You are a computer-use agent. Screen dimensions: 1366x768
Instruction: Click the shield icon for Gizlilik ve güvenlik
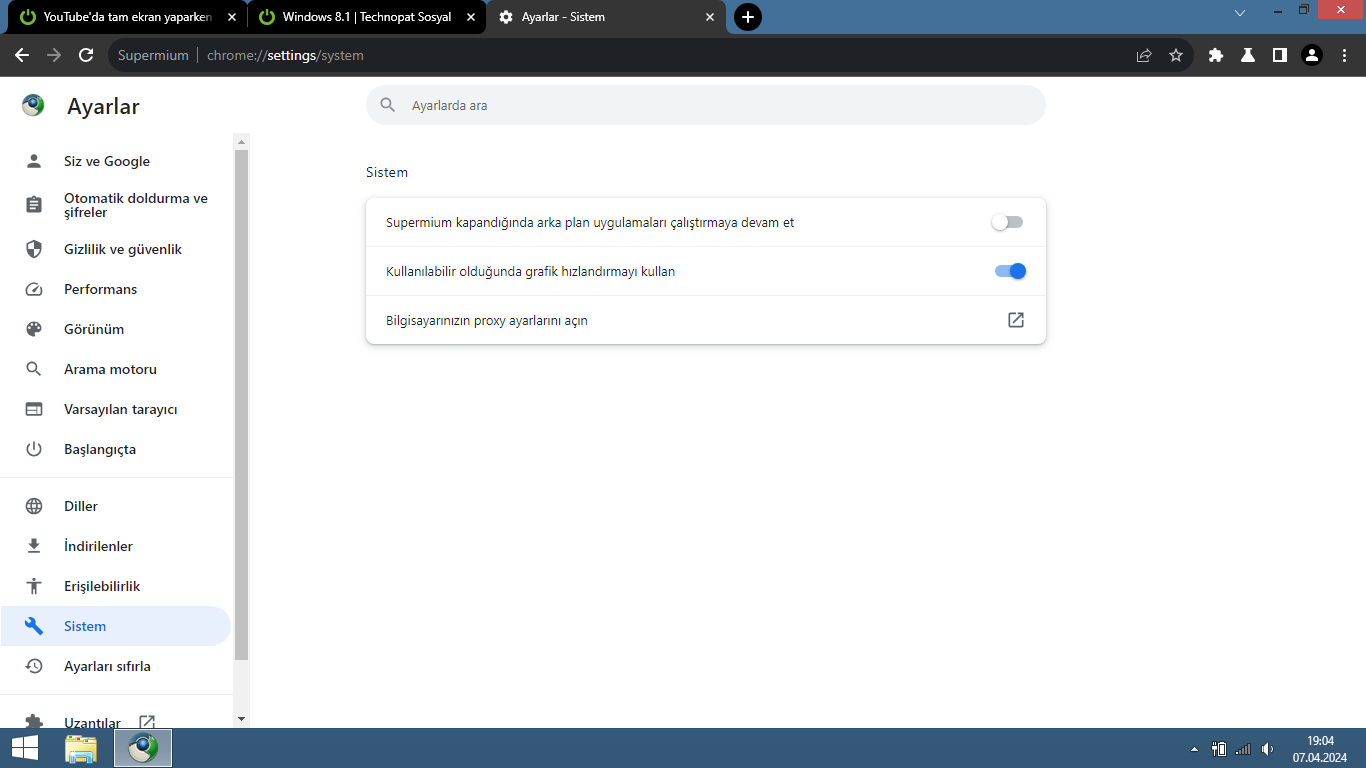(34, 249)
